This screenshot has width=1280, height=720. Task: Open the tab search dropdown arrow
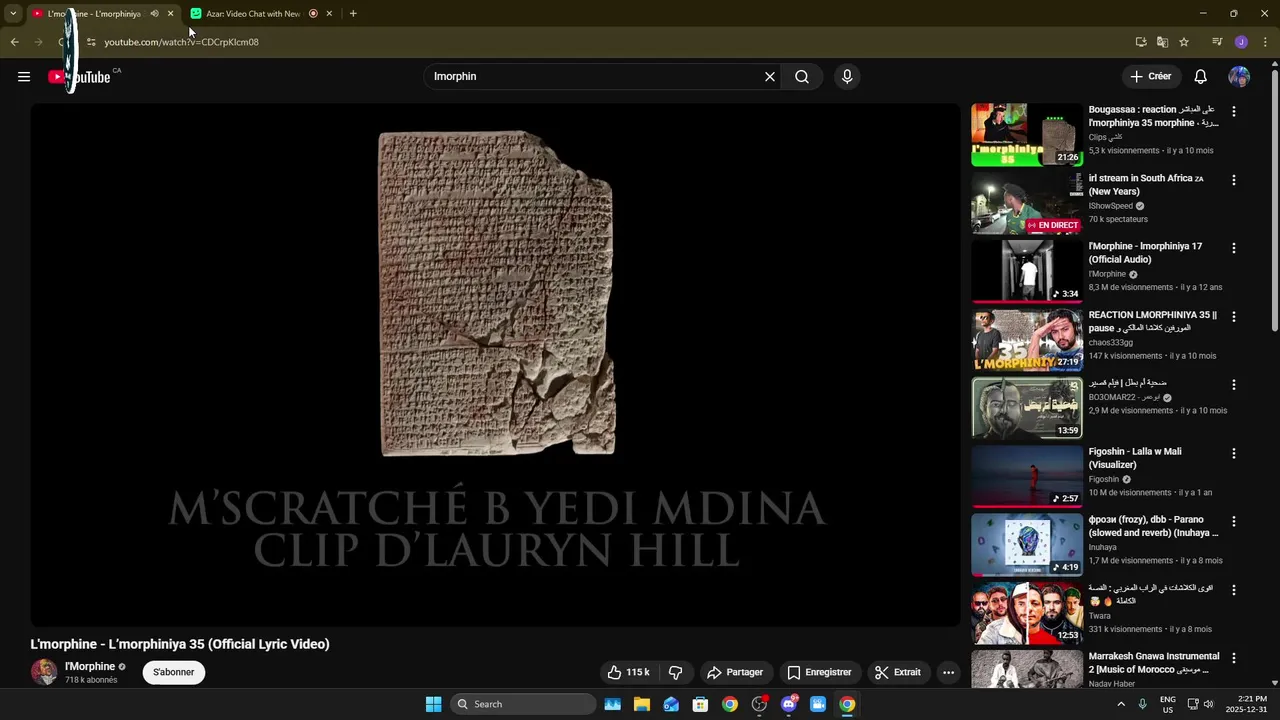click(13, 14)
